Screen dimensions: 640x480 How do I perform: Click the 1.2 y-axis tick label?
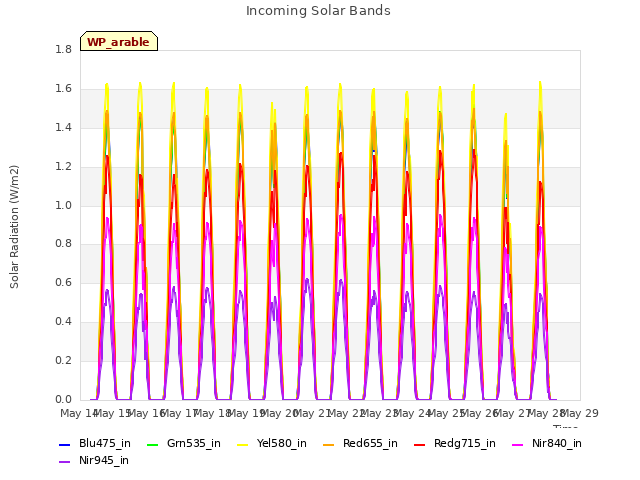[63, 167]
